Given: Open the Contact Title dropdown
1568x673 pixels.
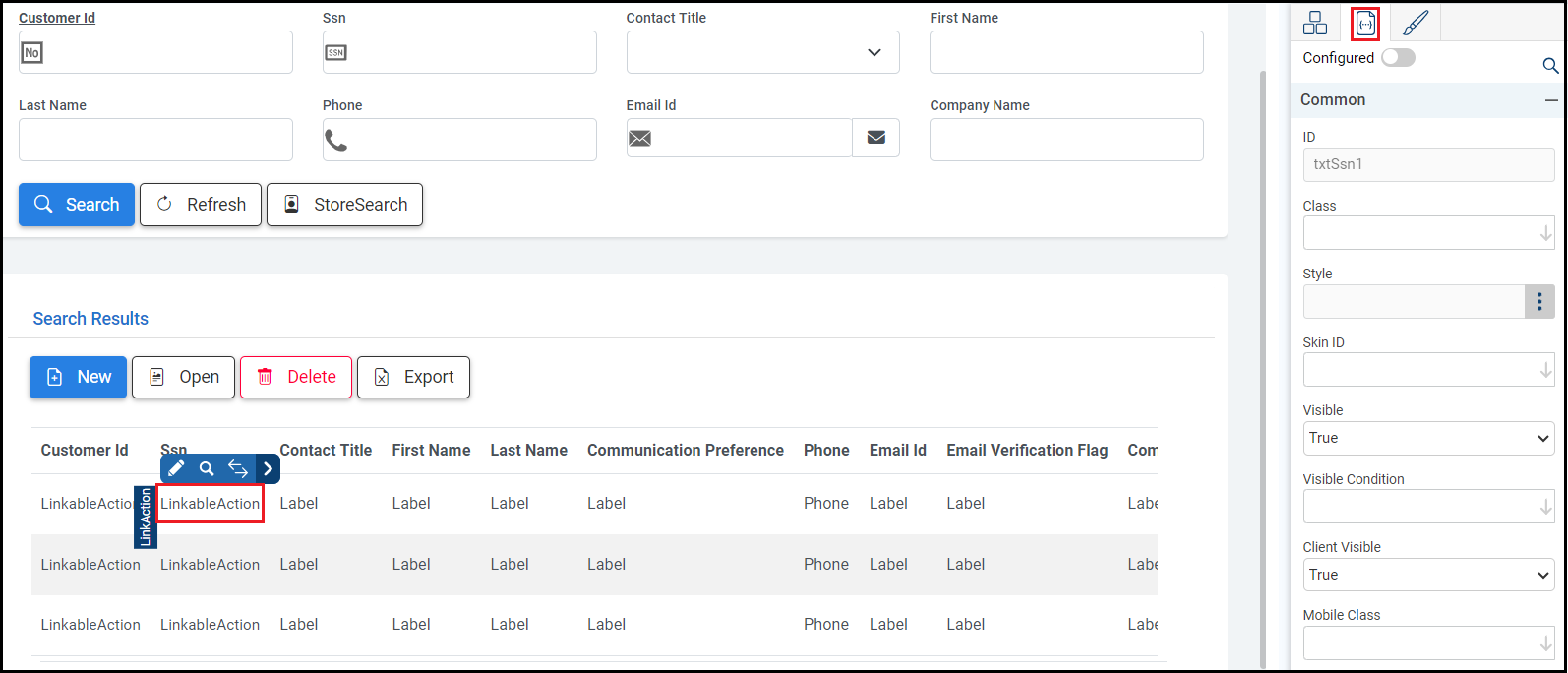Looking at the screenshot, I should coord(762,52).
